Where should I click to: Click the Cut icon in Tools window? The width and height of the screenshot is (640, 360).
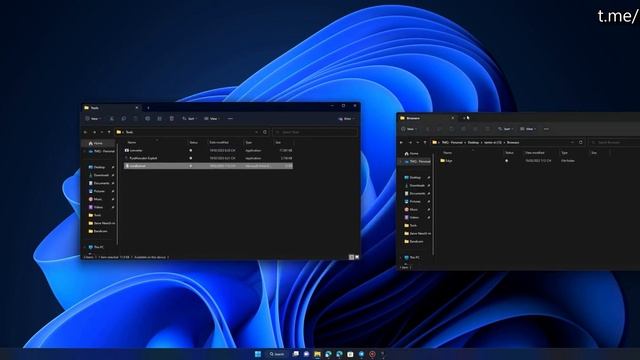(112, 119)
